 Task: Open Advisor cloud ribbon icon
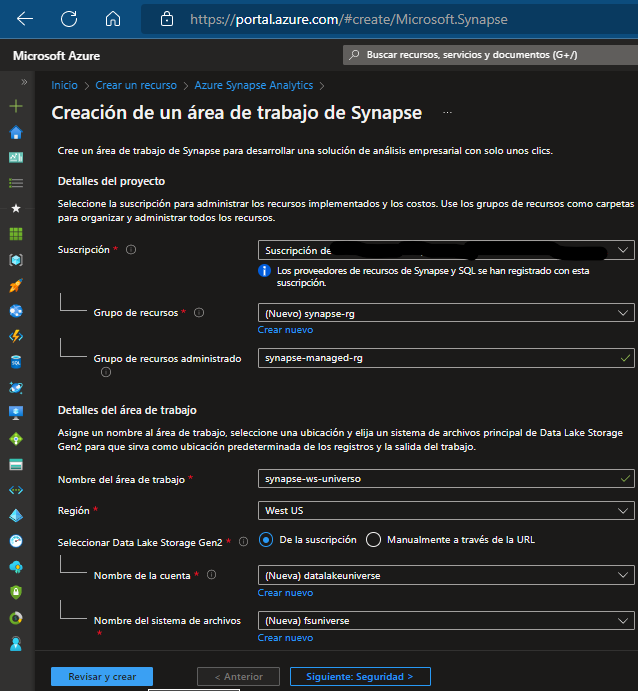coord(16,567)
